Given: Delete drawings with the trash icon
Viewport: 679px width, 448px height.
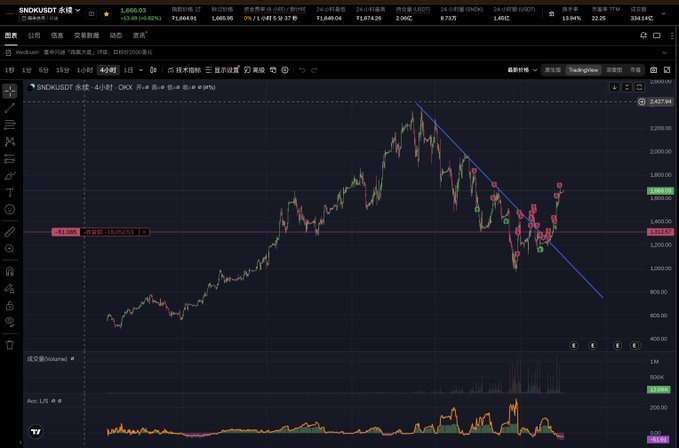Looking at the screenshot, I should 10,345.
